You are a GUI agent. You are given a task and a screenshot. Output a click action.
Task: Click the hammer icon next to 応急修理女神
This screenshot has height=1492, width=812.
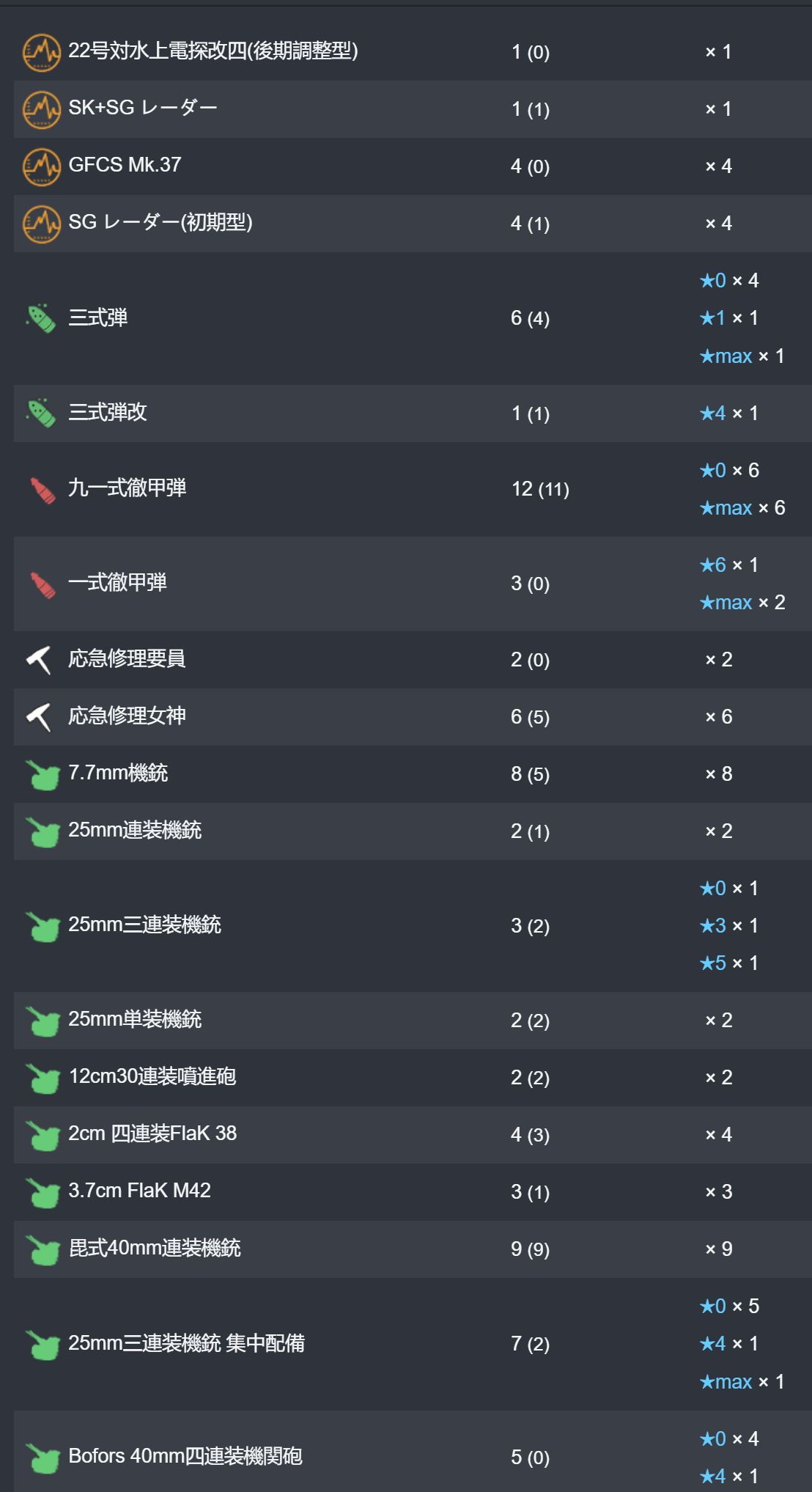[x=39, y=717]
